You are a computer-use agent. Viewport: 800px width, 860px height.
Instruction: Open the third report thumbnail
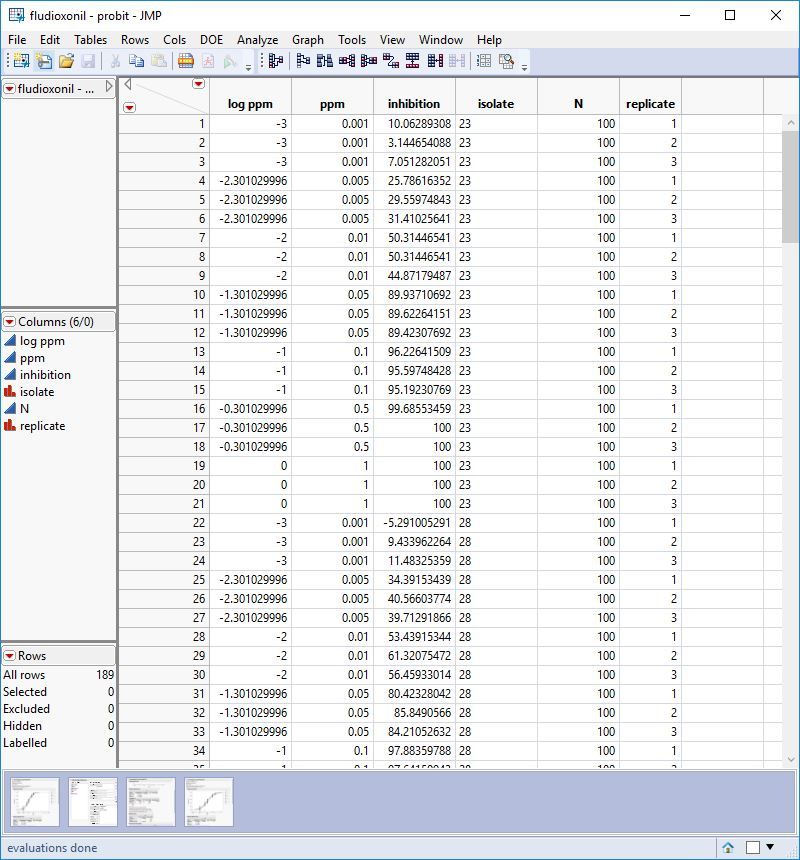point(151,801)
